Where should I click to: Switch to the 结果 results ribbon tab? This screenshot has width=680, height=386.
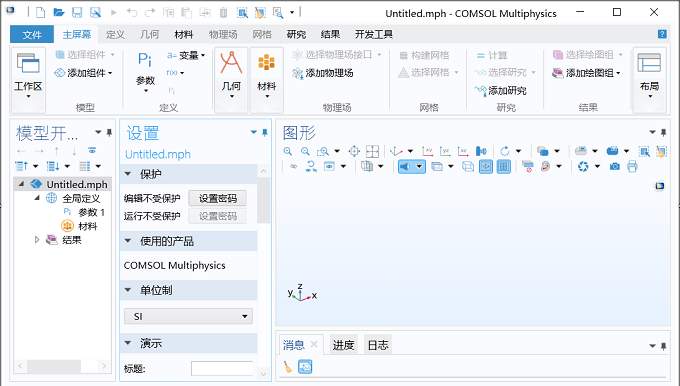[330, 34]
